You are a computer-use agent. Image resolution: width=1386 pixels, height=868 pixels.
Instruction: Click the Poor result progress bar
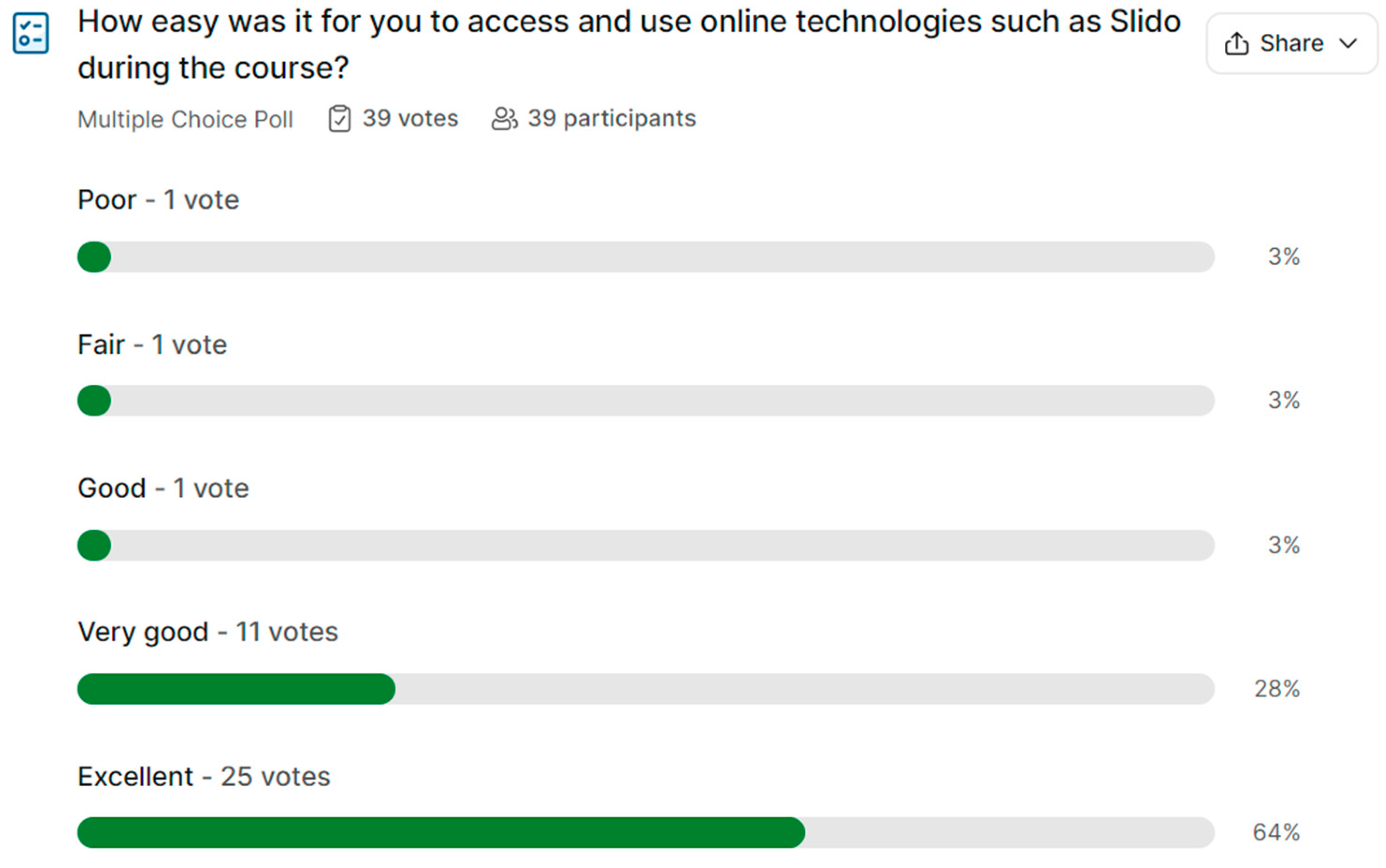(646, 257)
